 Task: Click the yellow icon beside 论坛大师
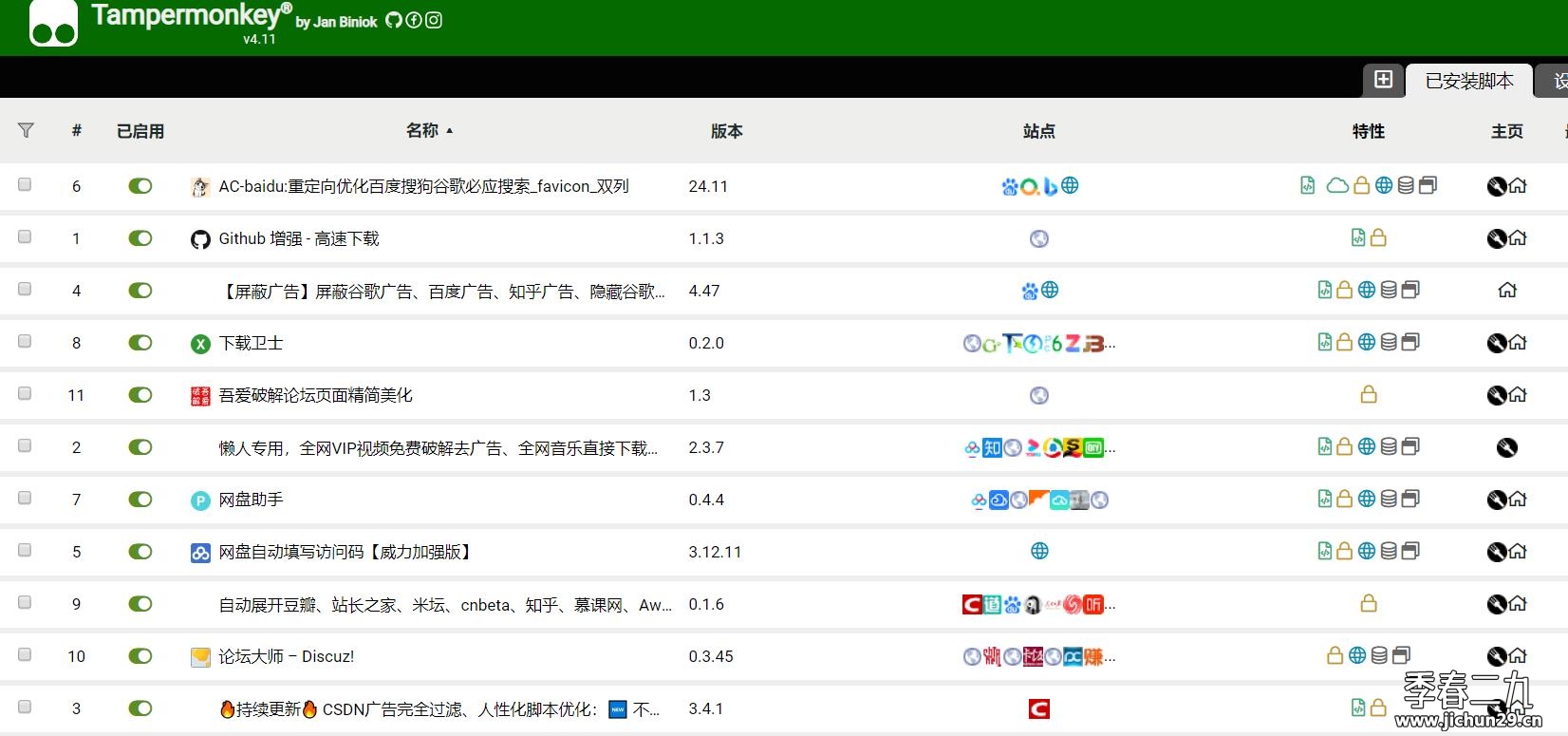click(x=200, y=657)
